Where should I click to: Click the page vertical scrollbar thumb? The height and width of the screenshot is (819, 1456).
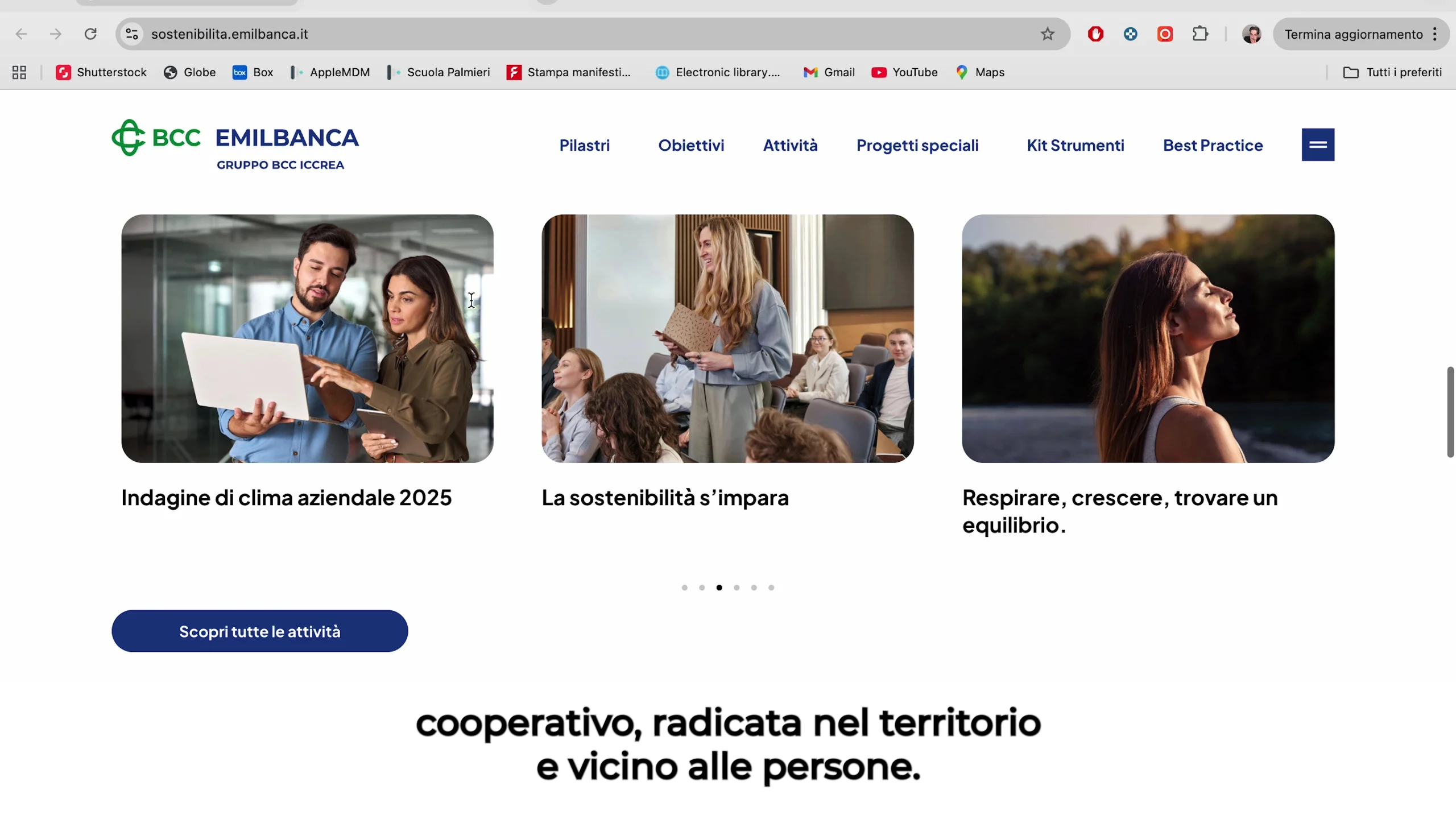1450,412
